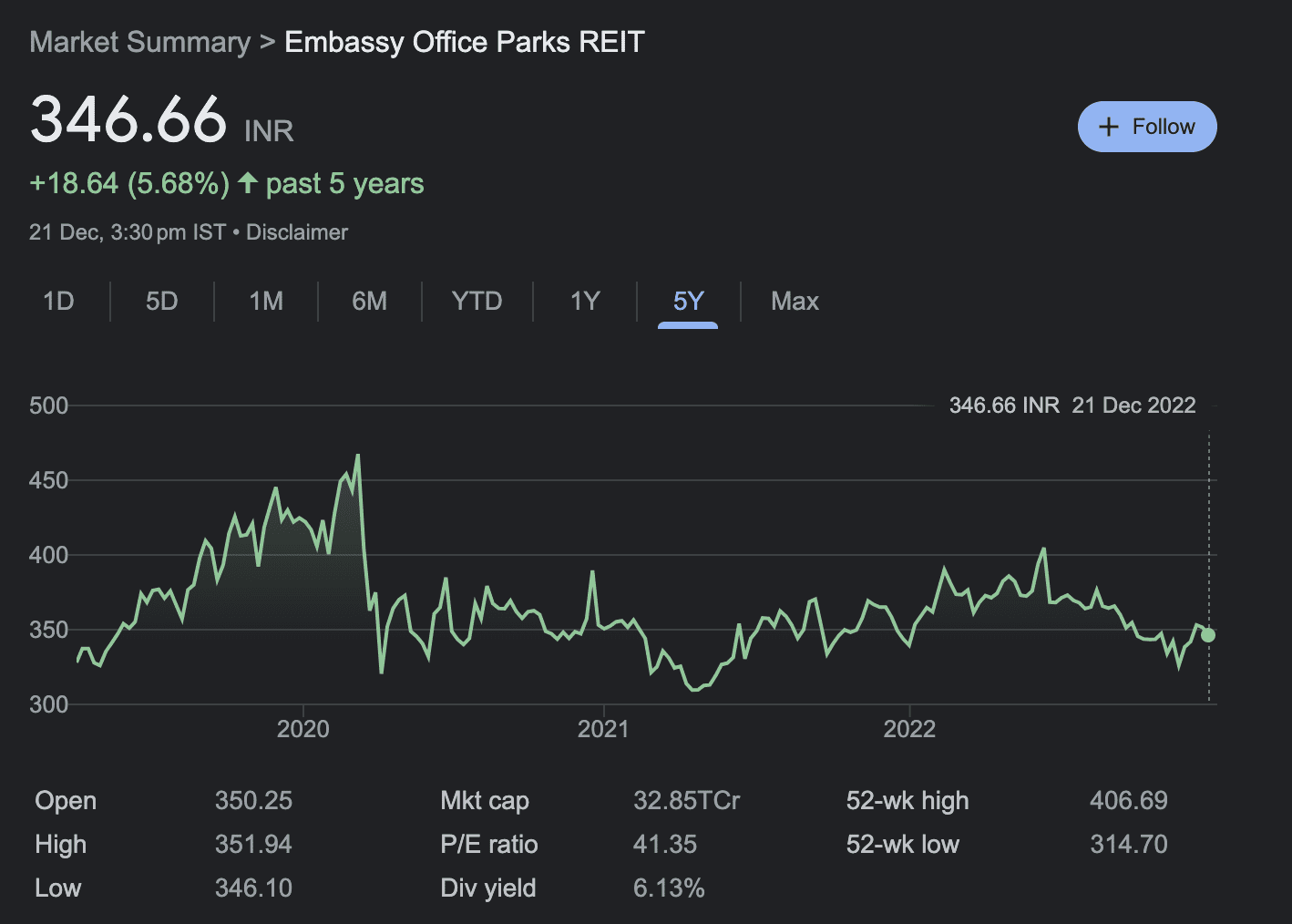Click the 400 y-axis label
The image size is (1292, 924).
[49, 555]
